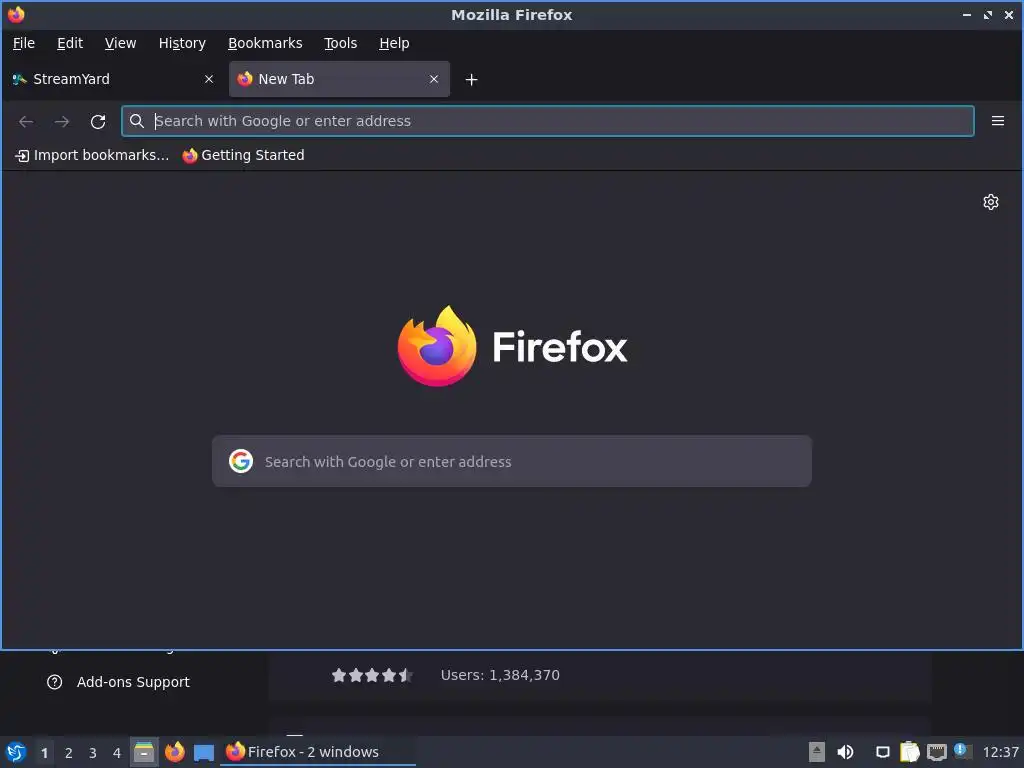
Task: Switch to workspace 1
Action: click(44, 753)
